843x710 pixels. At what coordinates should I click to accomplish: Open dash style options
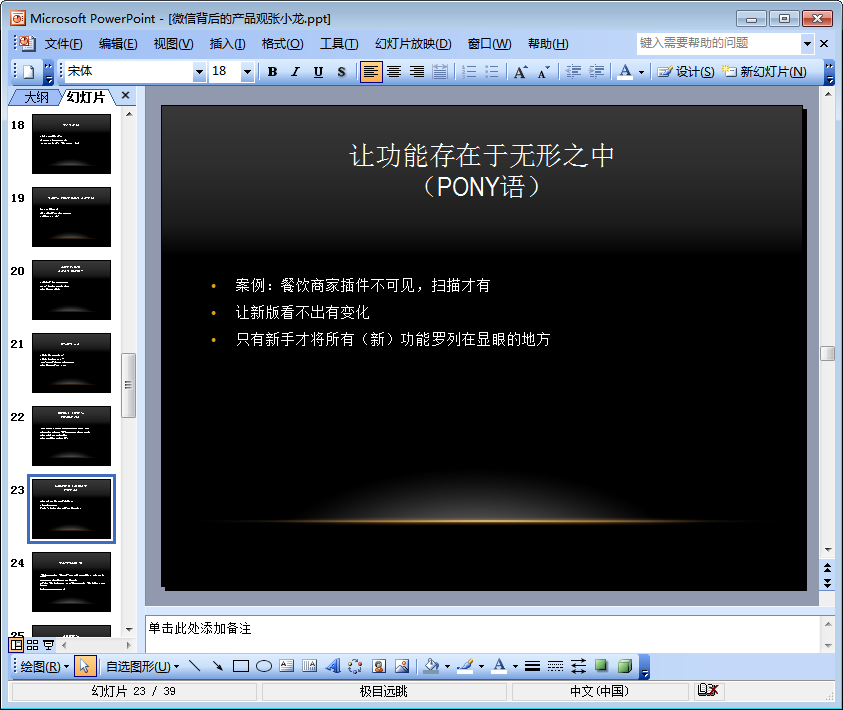pyautogui.click(x=555, y=666)
